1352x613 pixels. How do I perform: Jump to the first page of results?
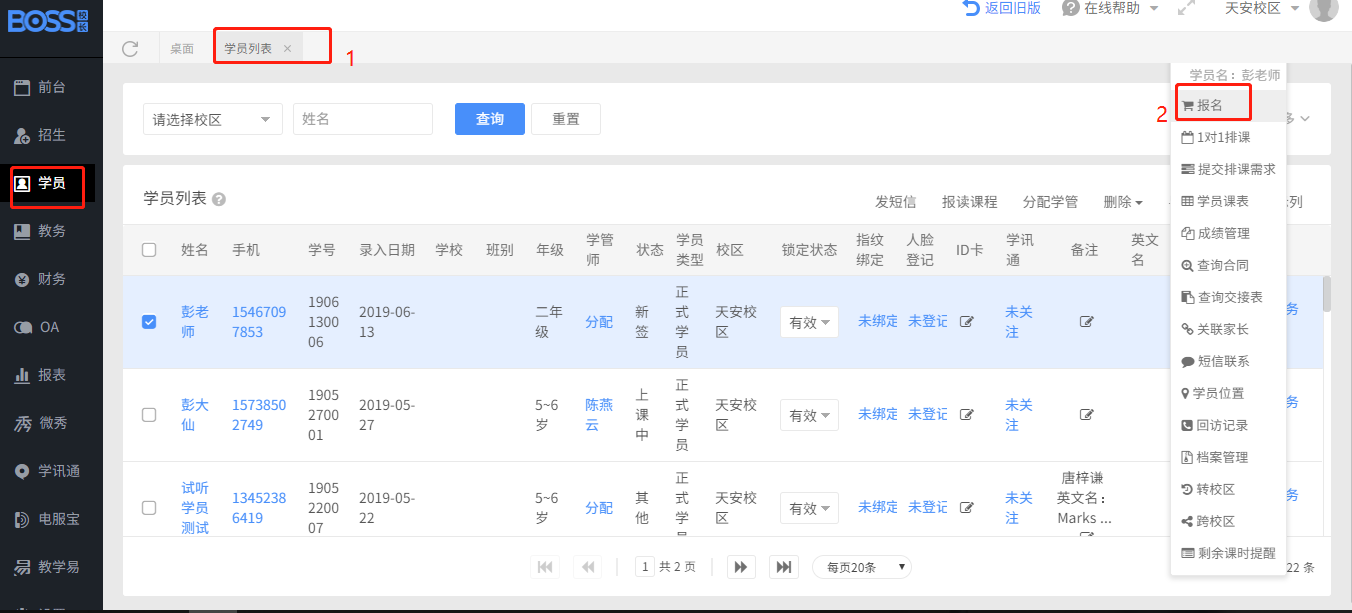point(545,567)
